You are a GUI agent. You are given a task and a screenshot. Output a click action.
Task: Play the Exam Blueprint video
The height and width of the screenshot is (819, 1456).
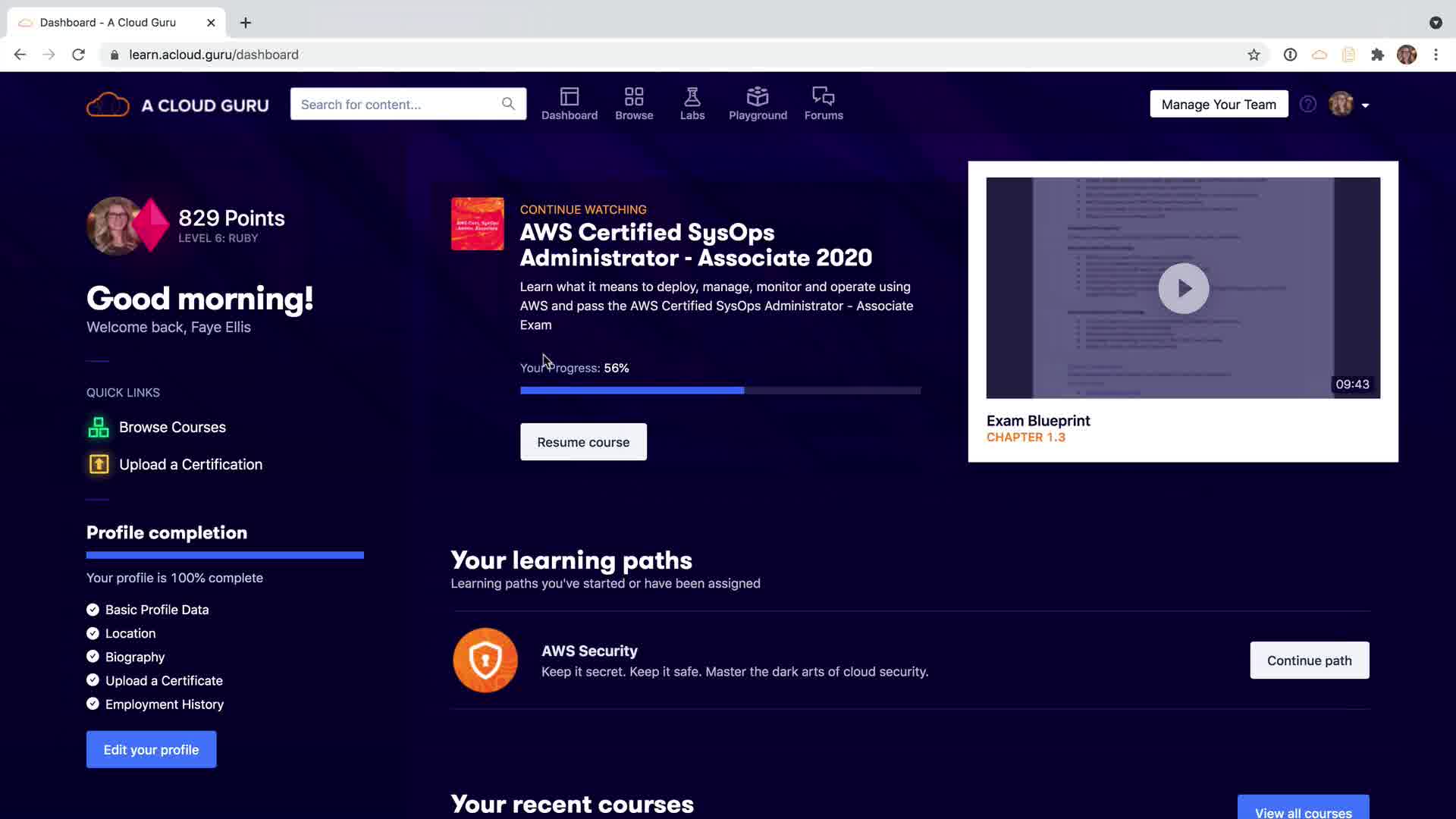(x=1183, y=288)
